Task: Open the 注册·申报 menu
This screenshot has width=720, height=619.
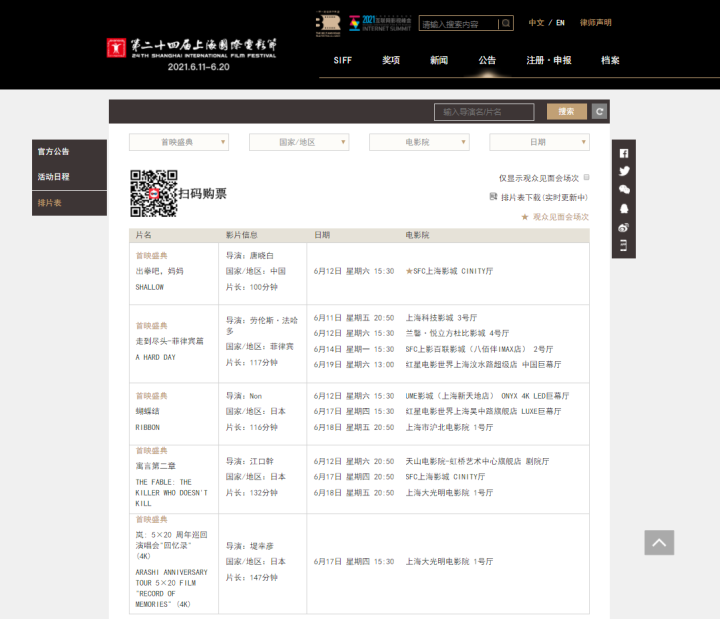Action: point(549,60)
